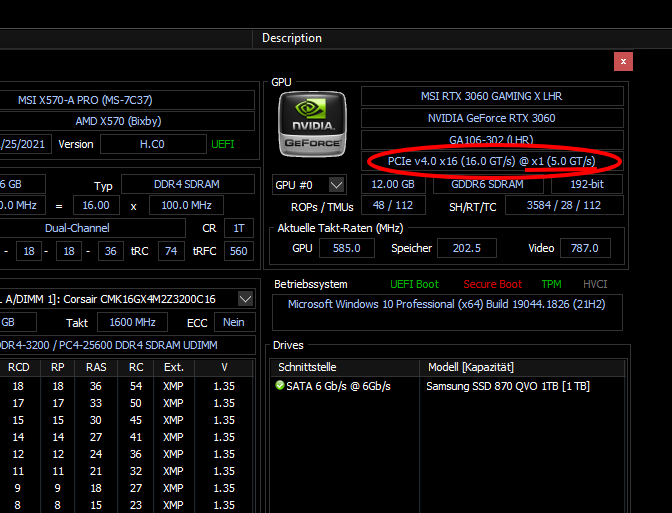672x513 pixels.
Task: Click the 1600 MHz Takt field
Action: tap(132, 322)
